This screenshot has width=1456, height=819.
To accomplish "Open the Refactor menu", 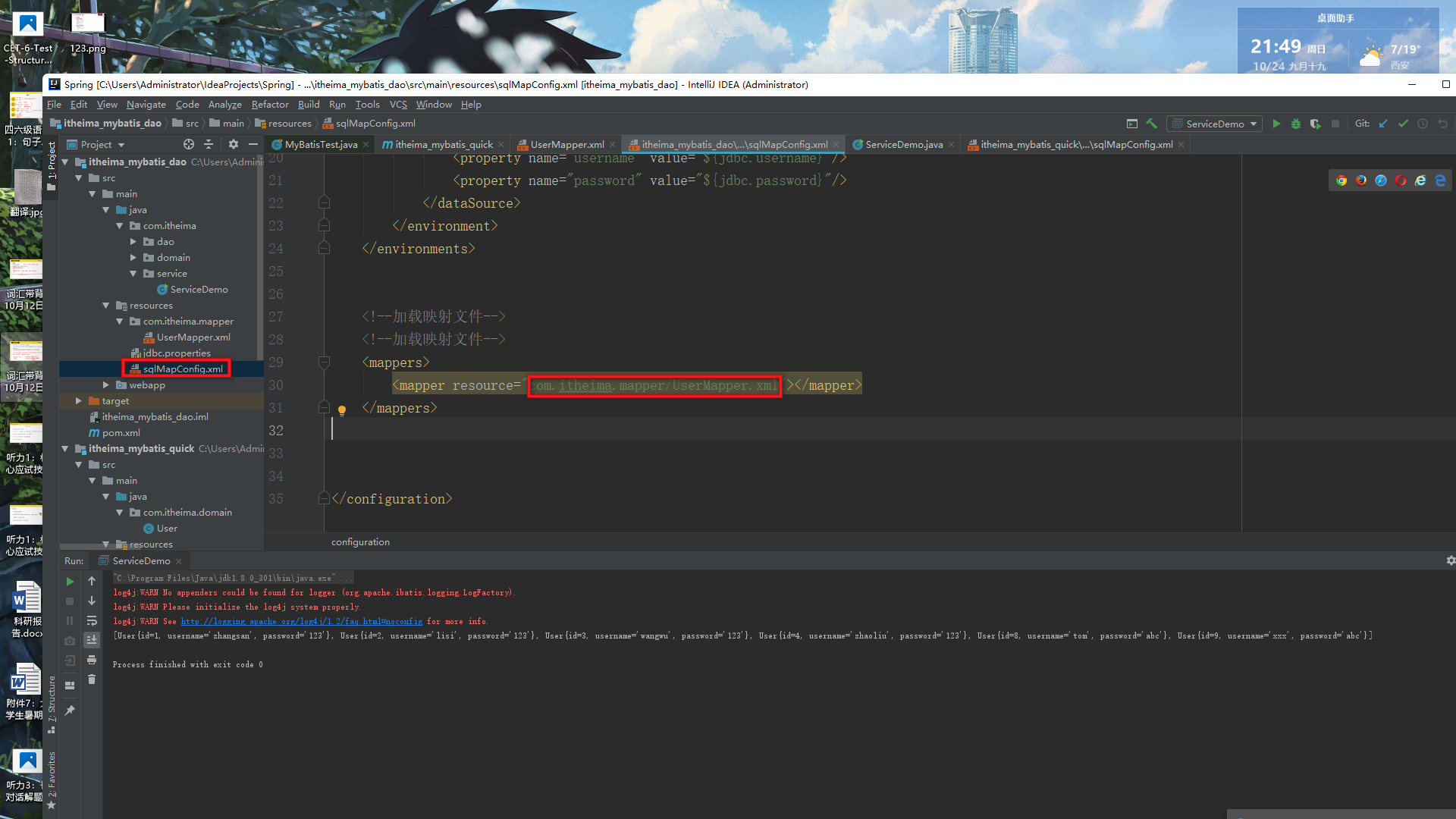I will pyautogui.click(x=270, y=104).
